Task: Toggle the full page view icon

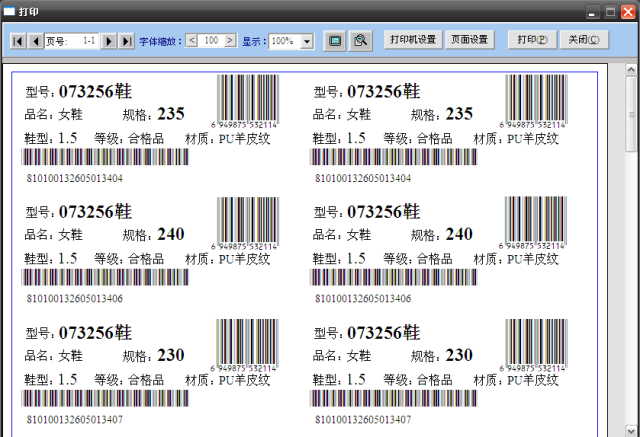Action: (335, 41)
